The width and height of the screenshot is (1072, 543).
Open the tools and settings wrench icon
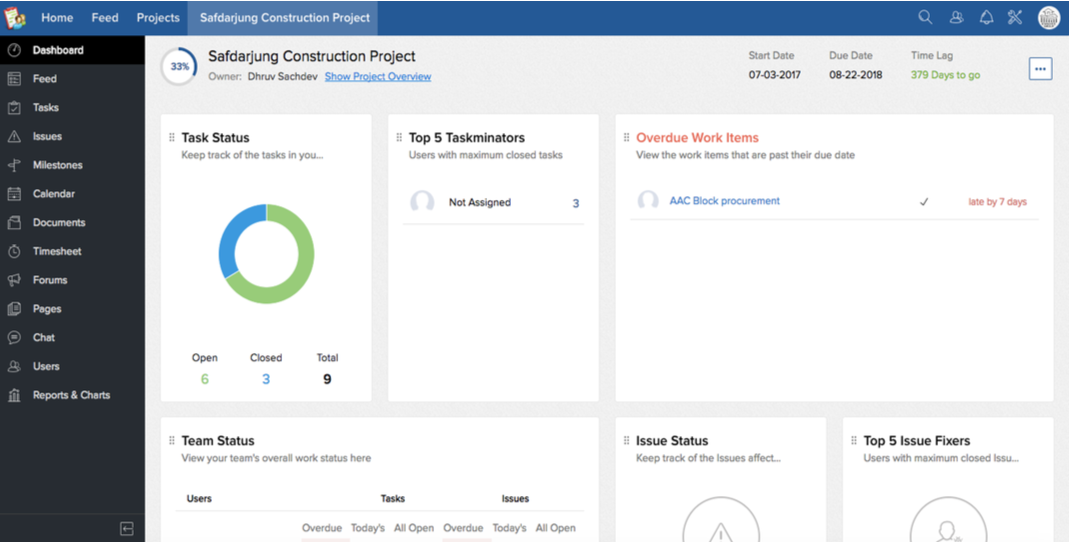coord(1015,17)
